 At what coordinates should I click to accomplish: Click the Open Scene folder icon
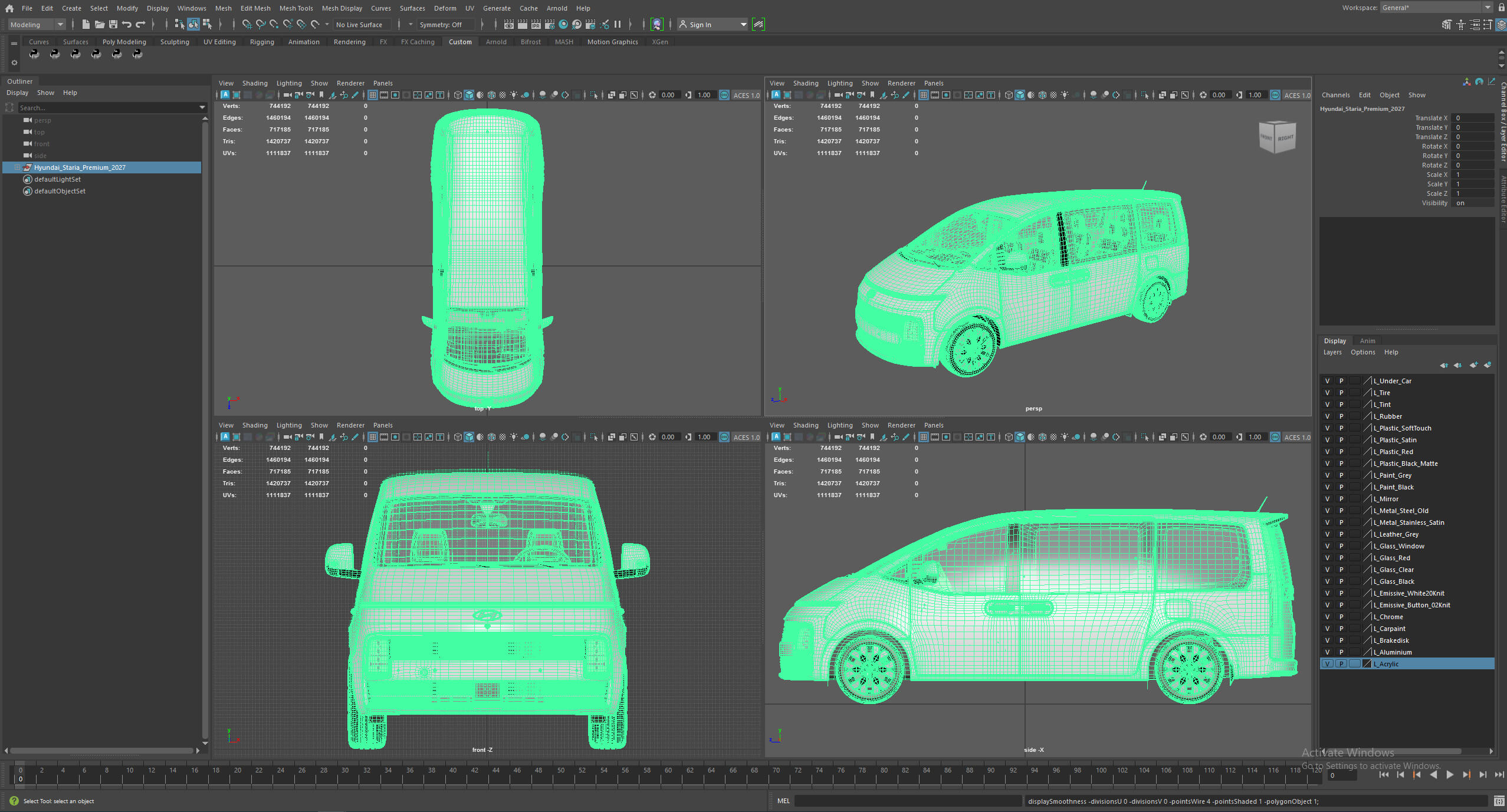(100, 24)
